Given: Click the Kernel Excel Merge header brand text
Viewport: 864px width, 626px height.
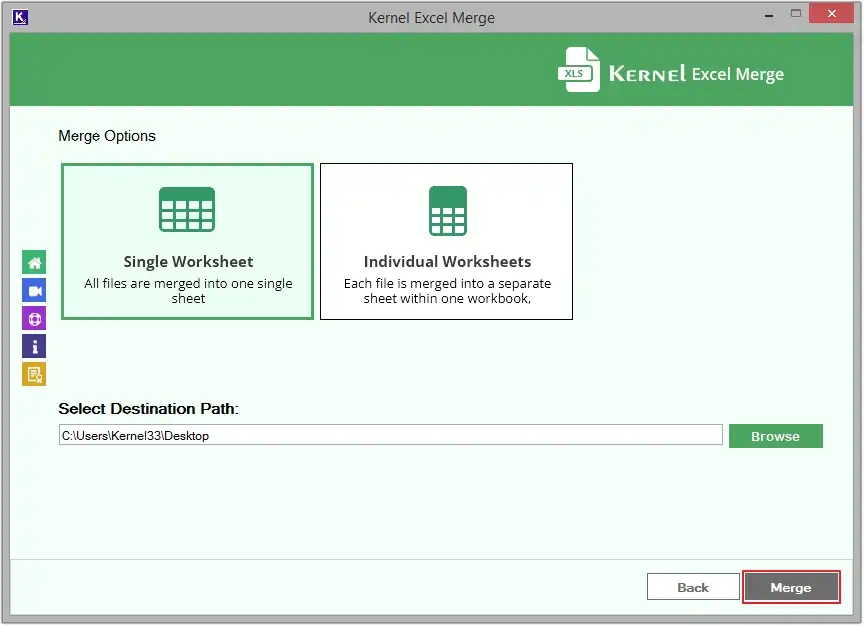Looking at the screenshot, I should (x=696, y=74).
